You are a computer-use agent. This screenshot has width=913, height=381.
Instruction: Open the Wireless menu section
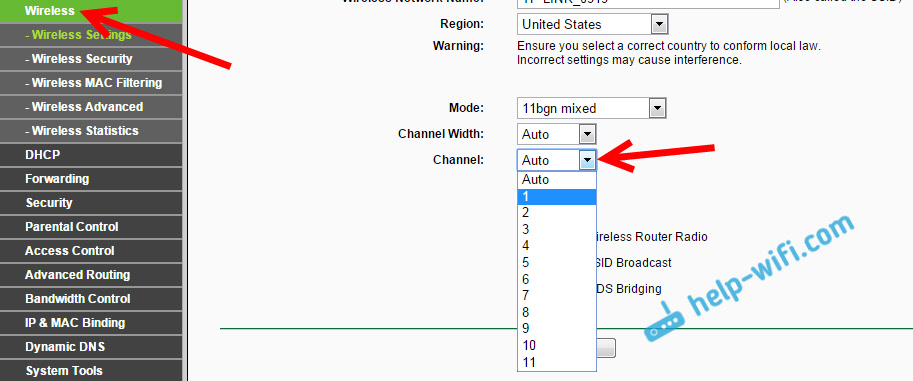point(91,11)
